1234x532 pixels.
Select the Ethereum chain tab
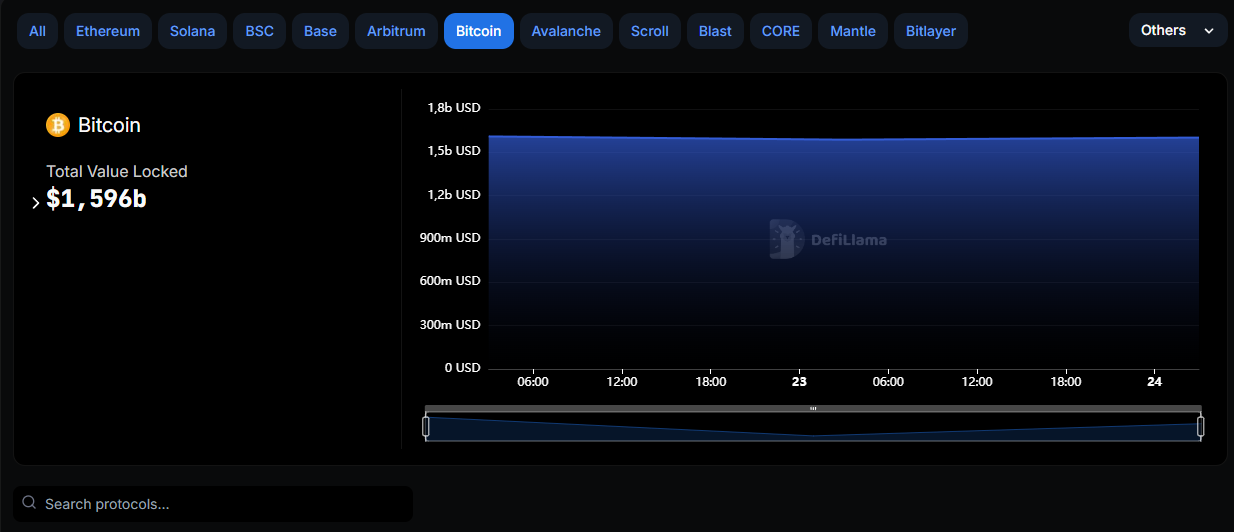pos(108,31)
